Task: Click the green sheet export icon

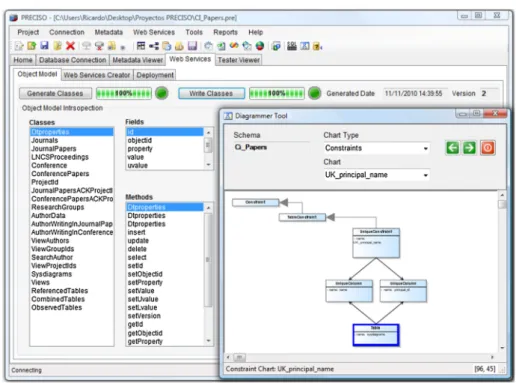Action: [221, 46]
